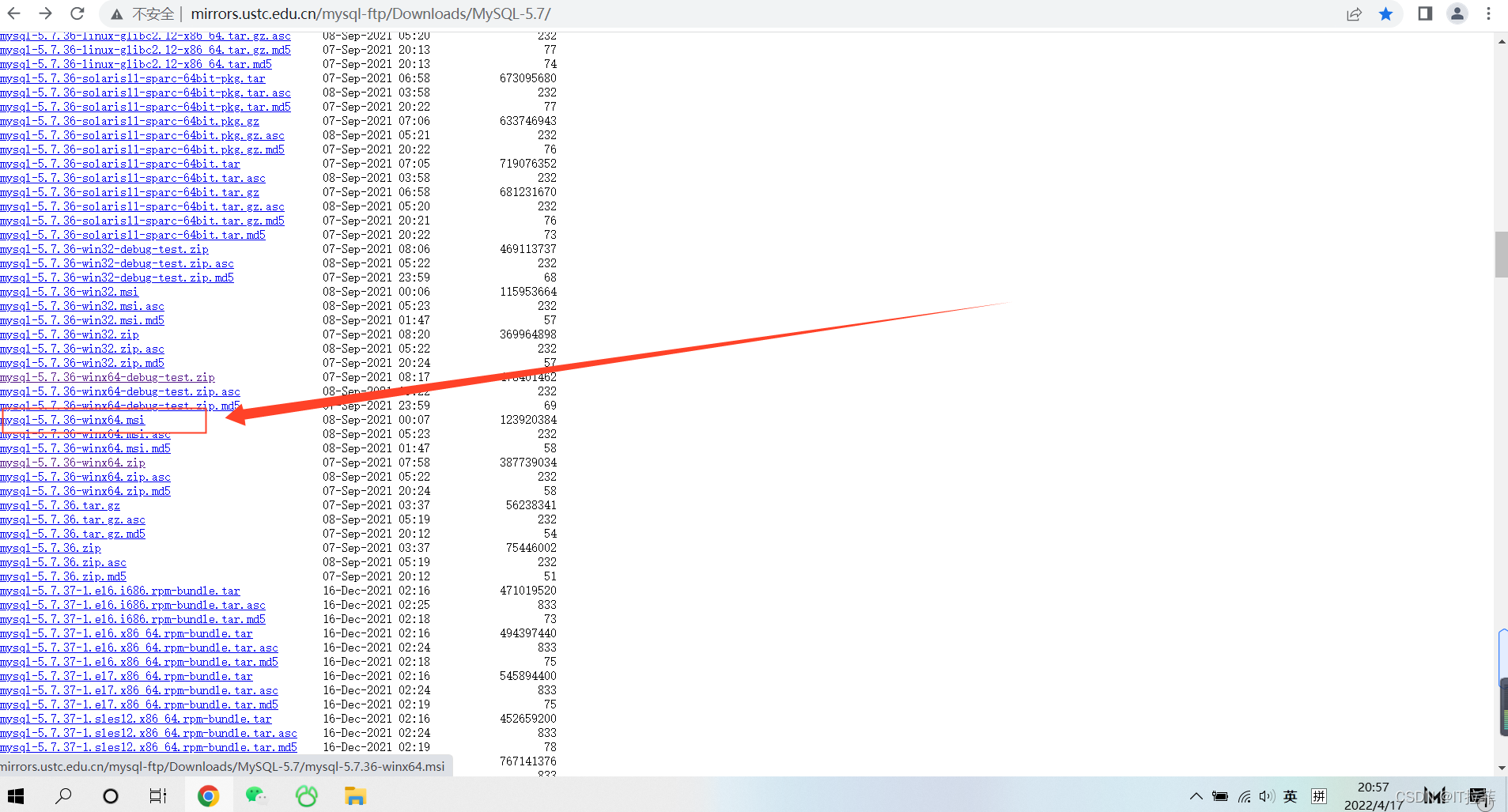Screen dimensions: 1508x812
Task: Open mysql-5.7.36-winx64.msi.md5 link
Action: click(85, 448)
